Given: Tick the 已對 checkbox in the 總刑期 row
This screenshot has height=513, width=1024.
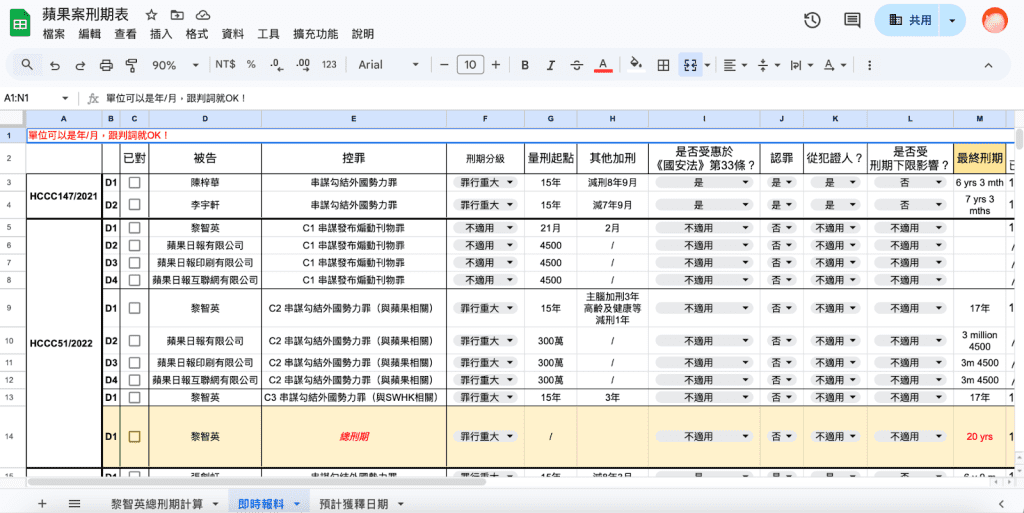Looking at the screenshot, I should click(x=134, y=436).
